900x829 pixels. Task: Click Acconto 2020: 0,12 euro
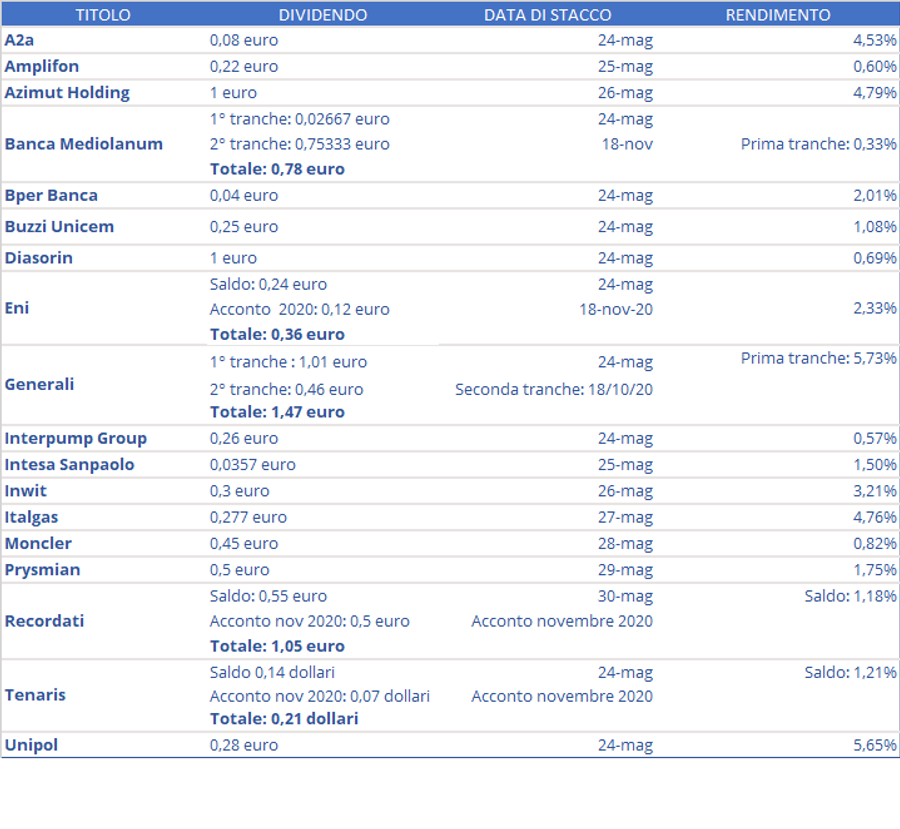tap(300, 309)
